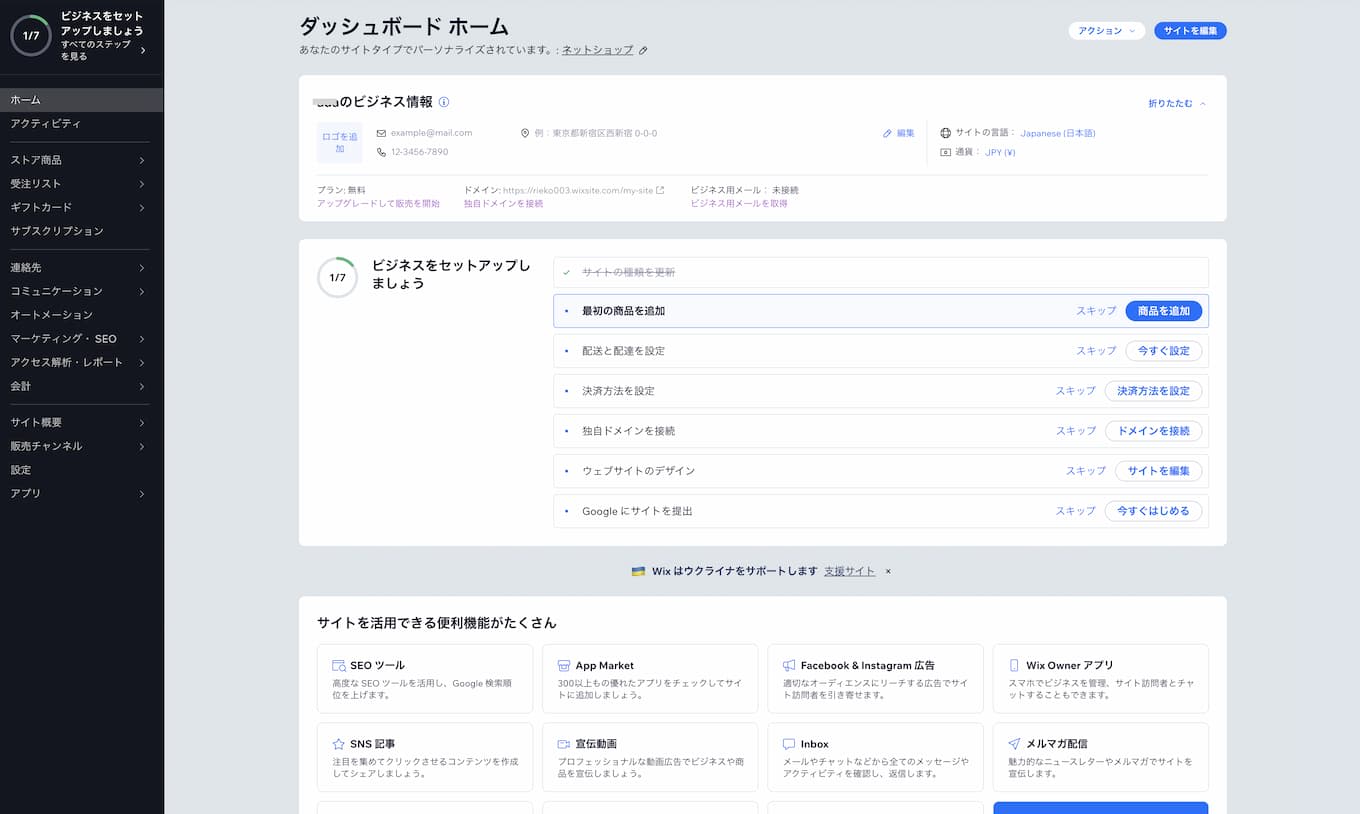The height and width of the screenshot is (814, 1360).
Task: Skip the 決済方法を設定 step
Action: click(1076, 391)
